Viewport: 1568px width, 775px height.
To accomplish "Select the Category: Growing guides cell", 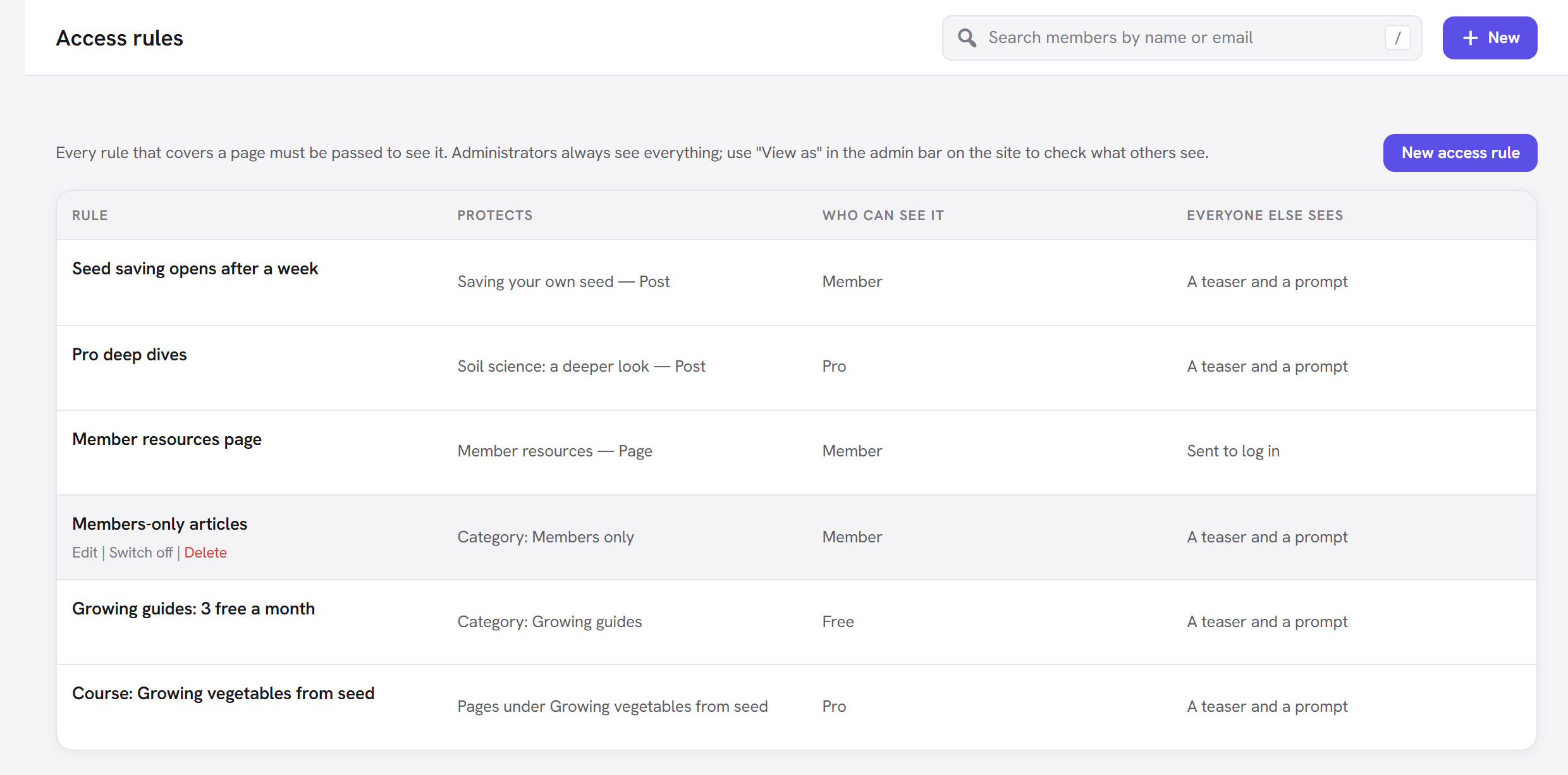I will point(550,622).
